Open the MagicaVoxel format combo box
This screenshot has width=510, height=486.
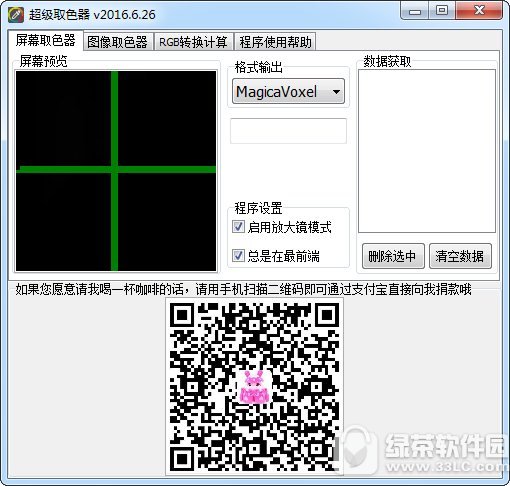pyautogui.click(x=288, y=91)
